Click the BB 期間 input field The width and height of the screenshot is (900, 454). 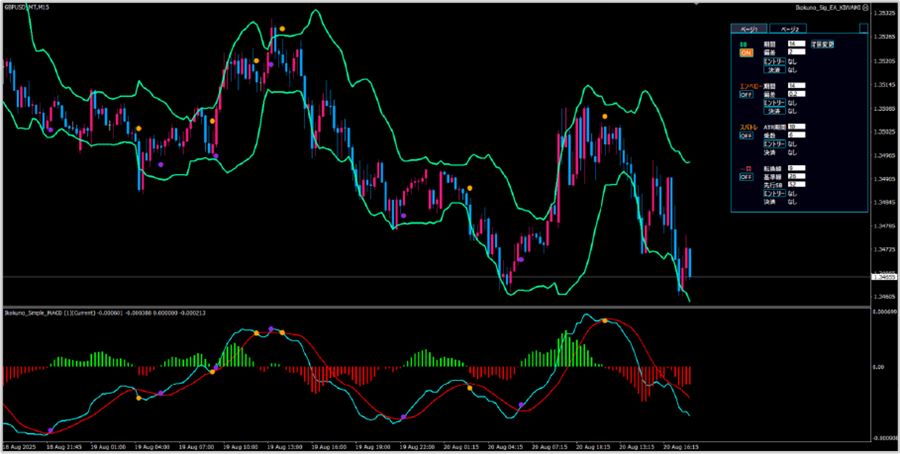coord(797,44)
